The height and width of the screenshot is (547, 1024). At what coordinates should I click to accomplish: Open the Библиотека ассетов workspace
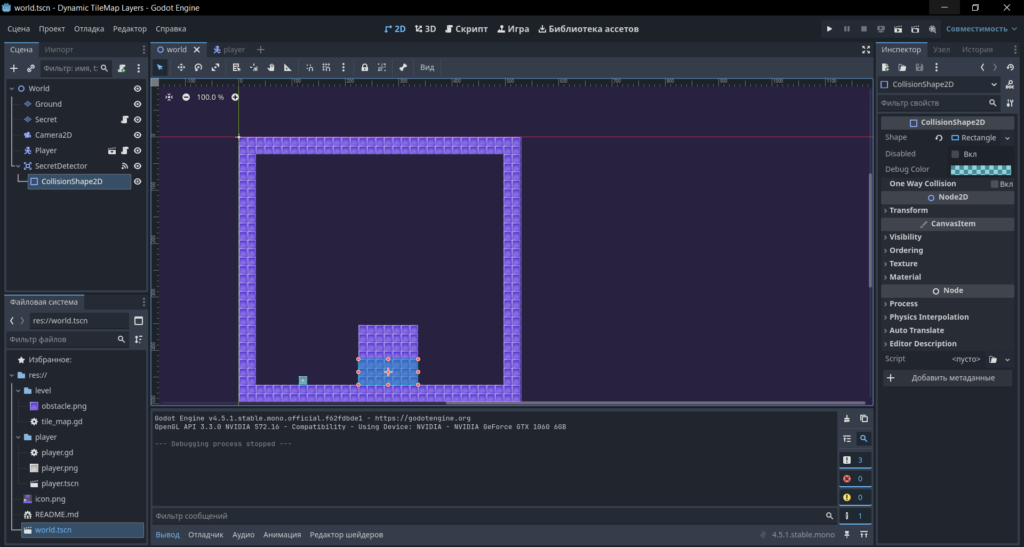[588, 29]
